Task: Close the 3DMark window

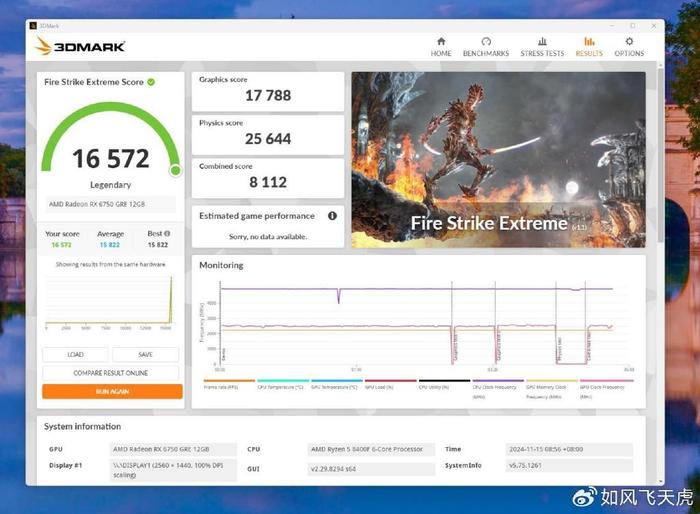Action: (x=654, y=26)
